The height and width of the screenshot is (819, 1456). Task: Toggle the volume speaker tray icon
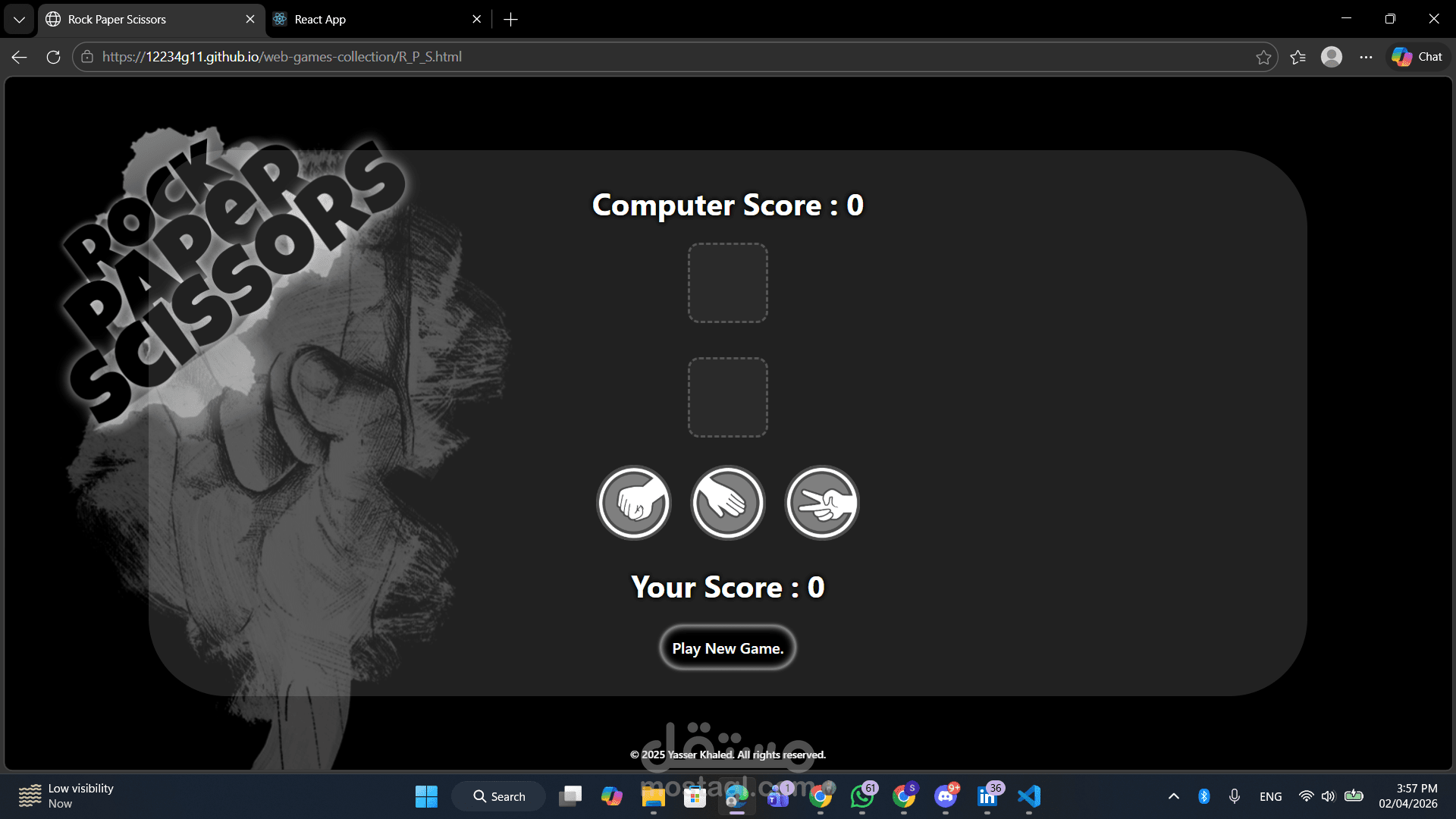1328,796
